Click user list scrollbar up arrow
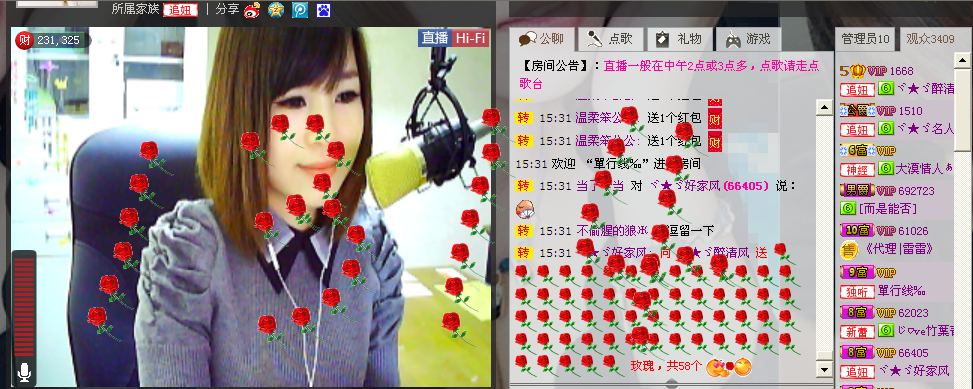 pos(962,61)
